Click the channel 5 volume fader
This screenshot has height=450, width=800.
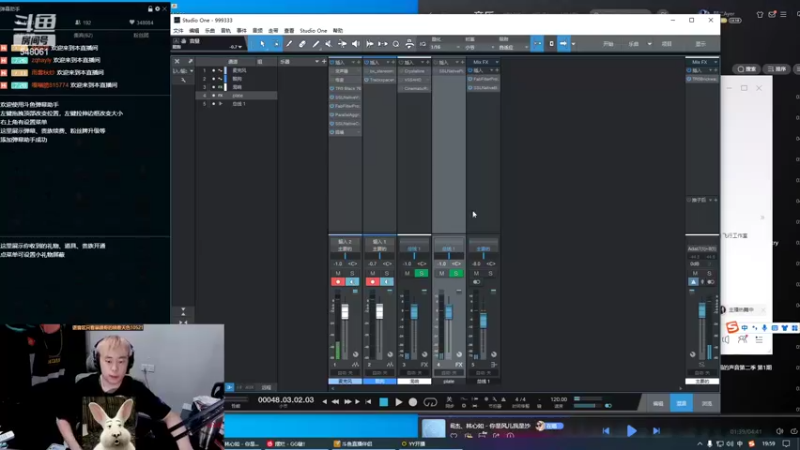coord(483,319)
